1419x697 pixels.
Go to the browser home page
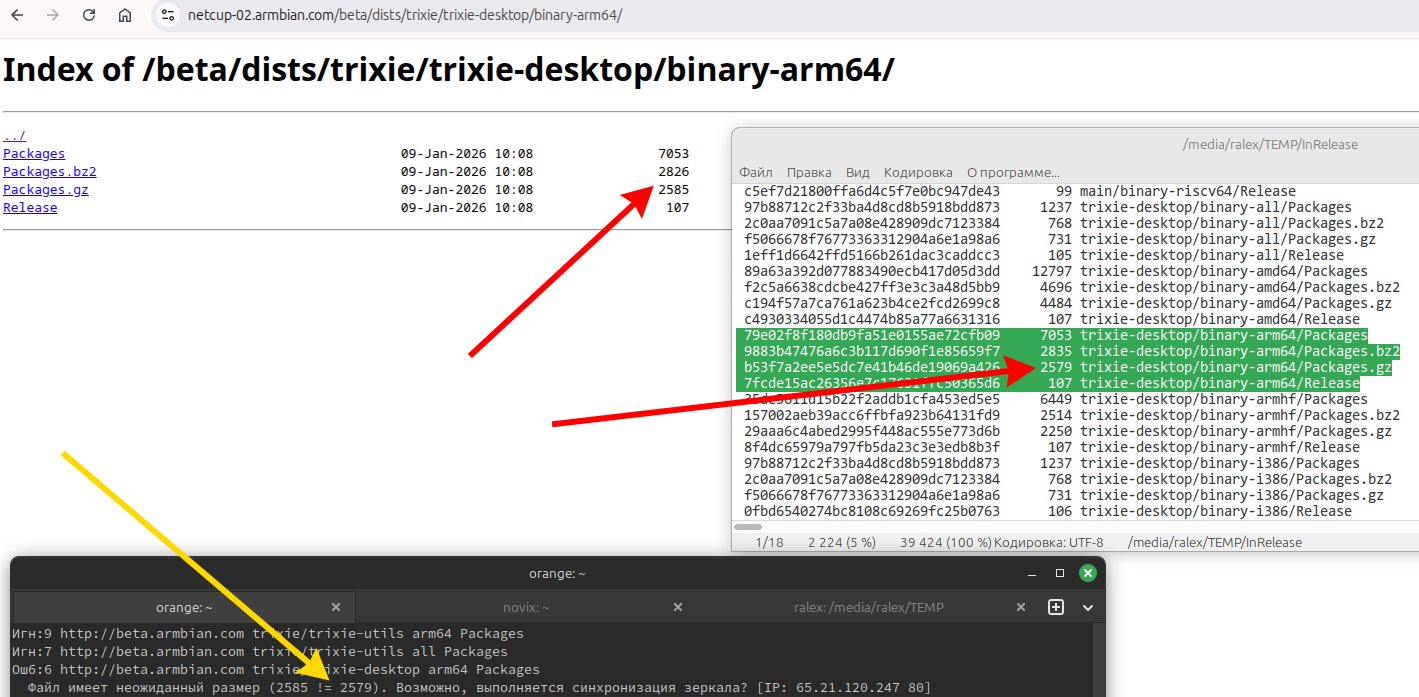pyautogui.click(x=125, y=16)
